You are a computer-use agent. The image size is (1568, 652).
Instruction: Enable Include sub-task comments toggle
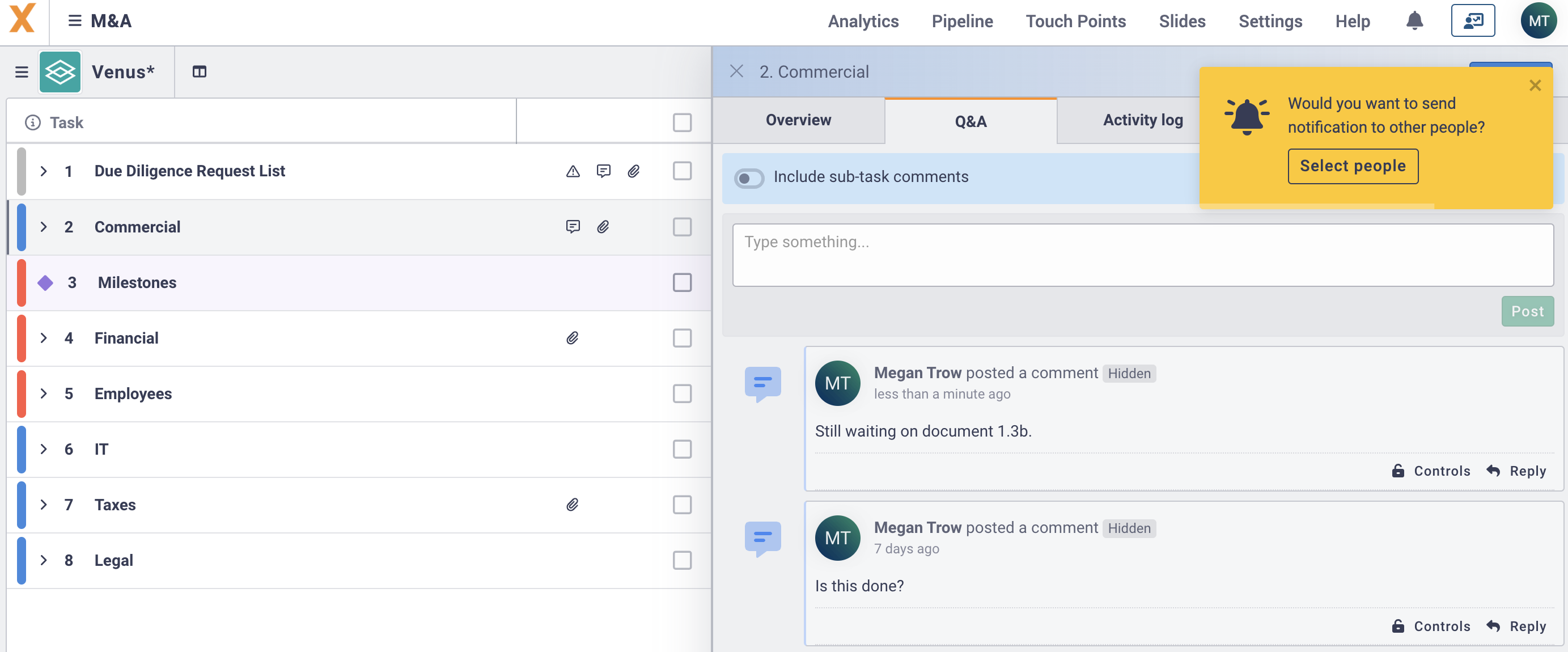coord(749,179)
